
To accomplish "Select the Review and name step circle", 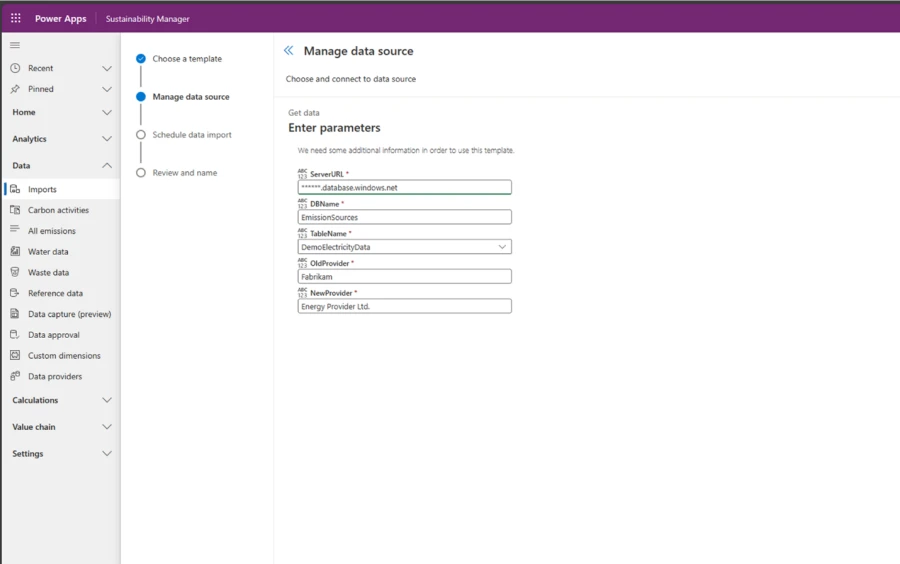I will [141, 173].
